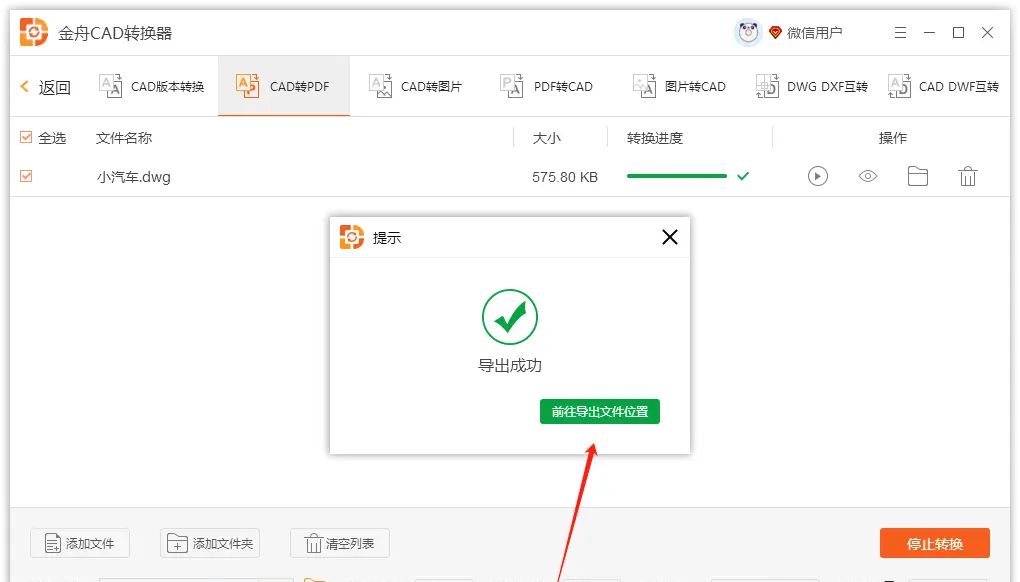This screenshot has height=582, width=1020.
Task: Select the CAD转PDF tab
Action: (x=284, y=86)
